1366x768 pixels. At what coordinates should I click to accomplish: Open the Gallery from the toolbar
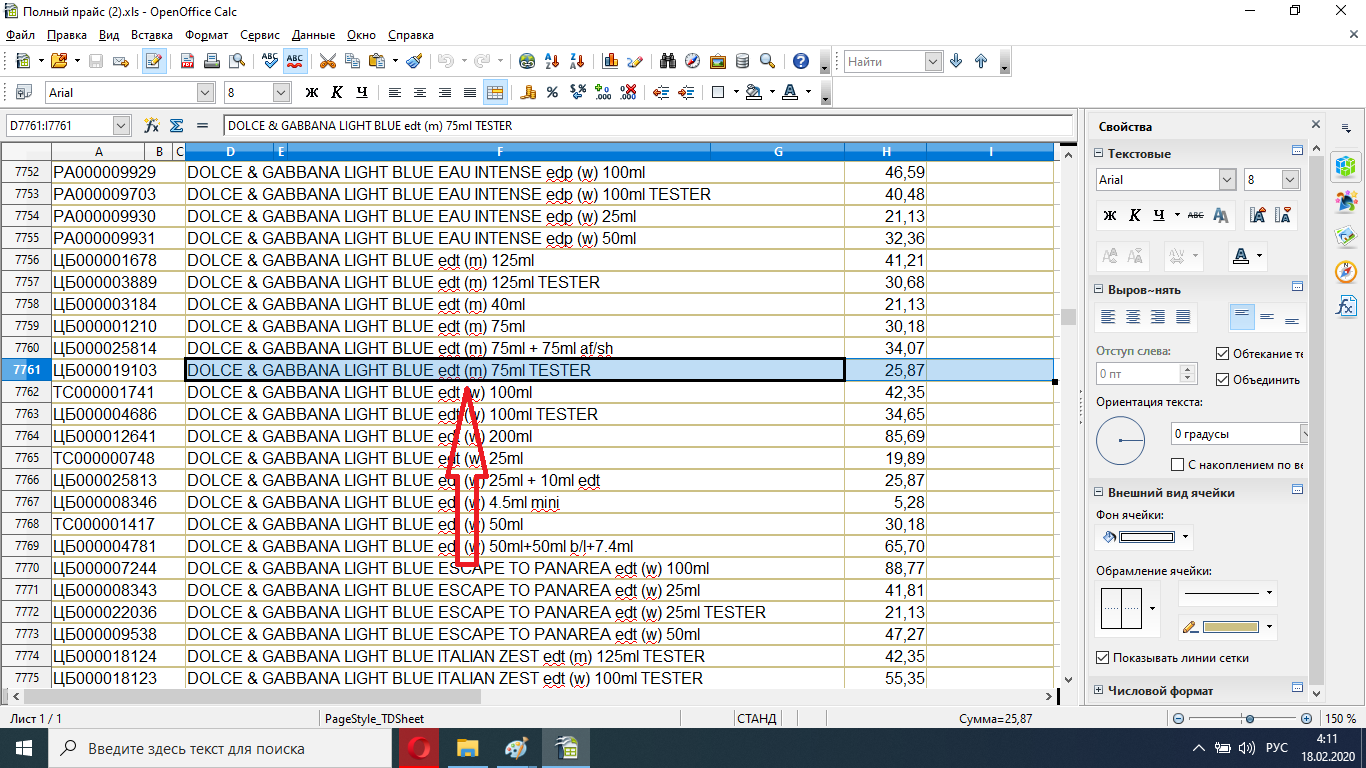(718, 61)
